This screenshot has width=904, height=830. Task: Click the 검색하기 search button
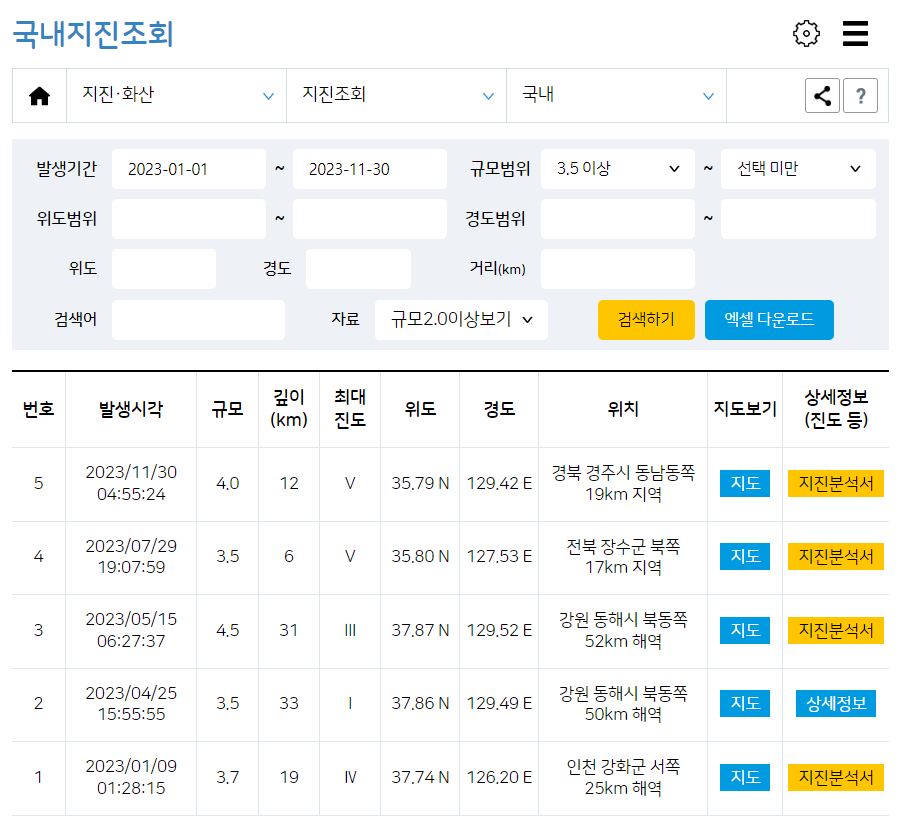(x=645, y=320)
